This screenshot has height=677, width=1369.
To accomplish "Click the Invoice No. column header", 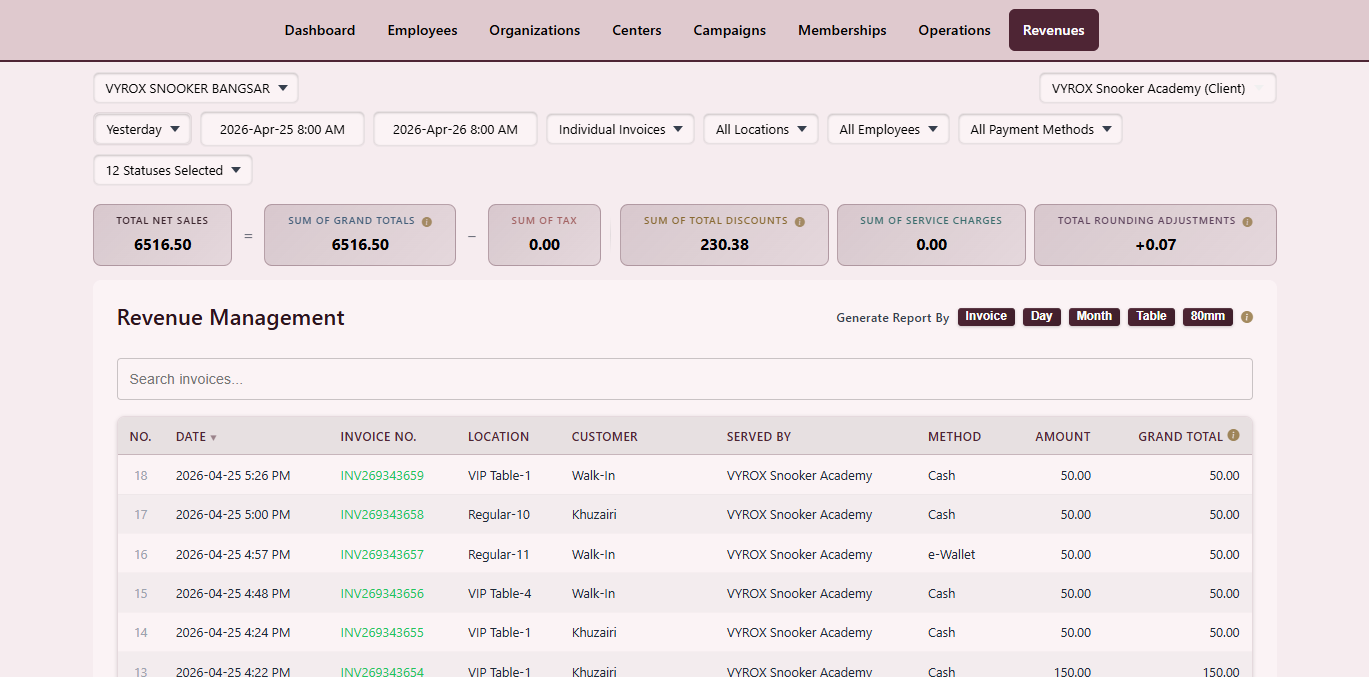I will click(378, 437).
